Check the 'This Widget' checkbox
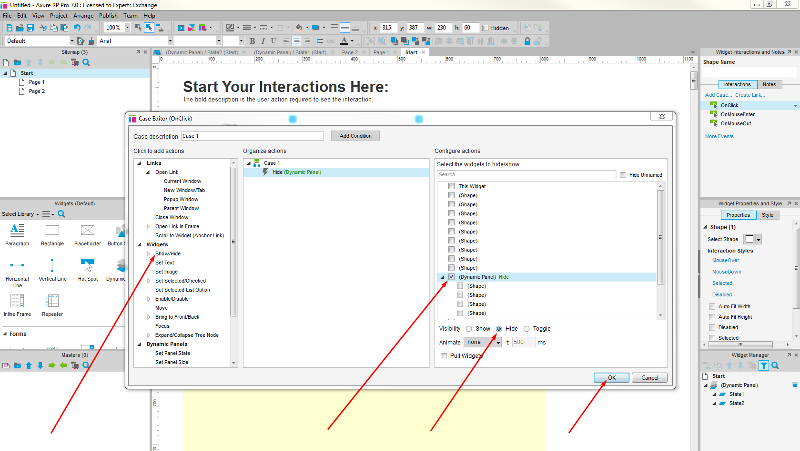800x451 pixels. click(x=451, y=186)
